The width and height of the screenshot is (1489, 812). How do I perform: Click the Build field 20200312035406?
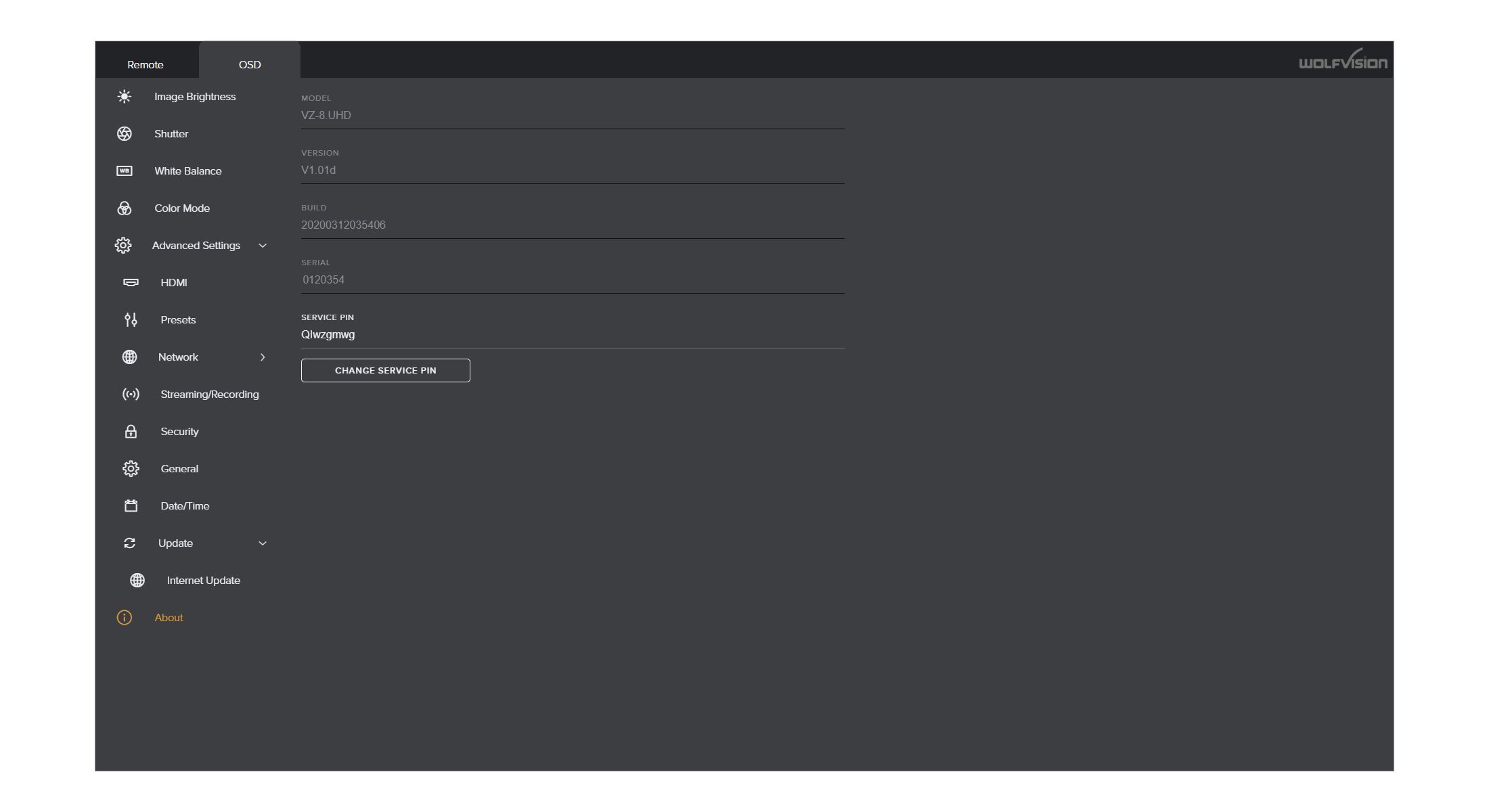(x=573, y=225)
